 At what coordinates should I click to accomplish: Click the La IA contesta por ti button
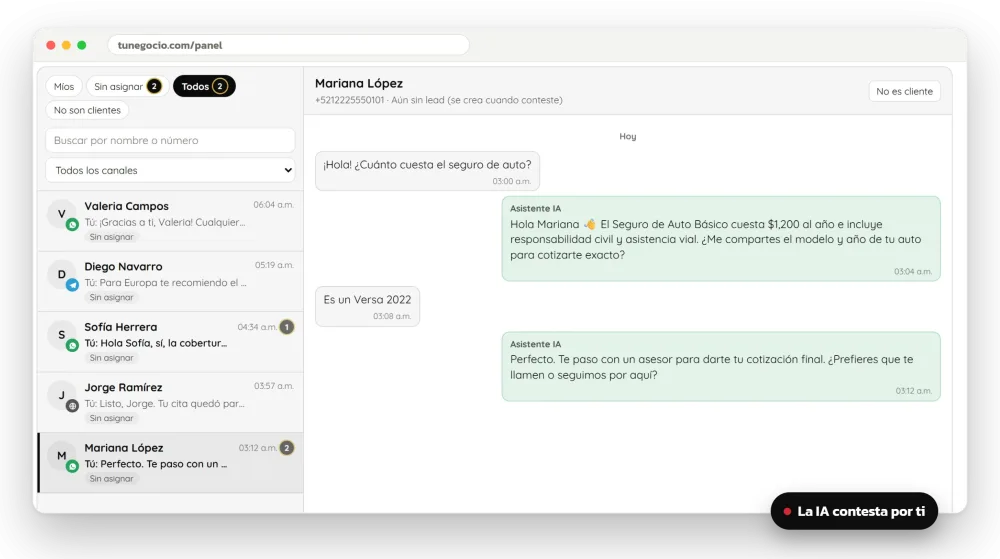tap(854, 511)
